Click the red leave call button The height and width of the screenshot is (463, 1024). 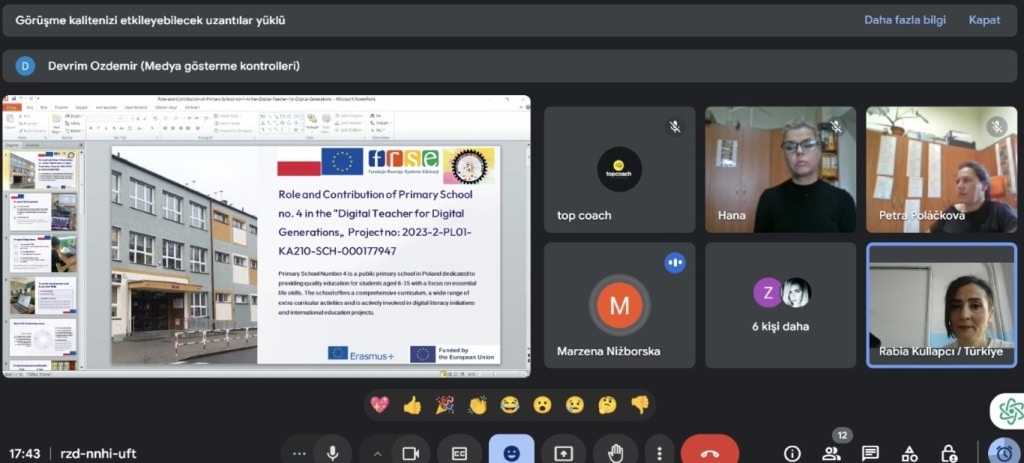click(x=710, y=452)
